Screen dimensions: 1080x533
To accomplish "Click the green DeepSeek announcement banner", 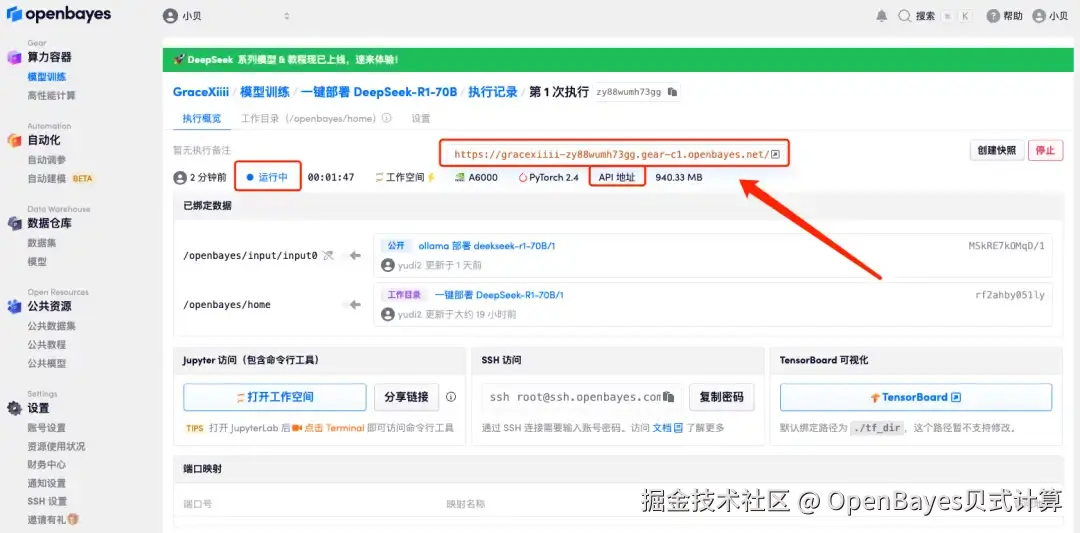I will click(618, 60).
